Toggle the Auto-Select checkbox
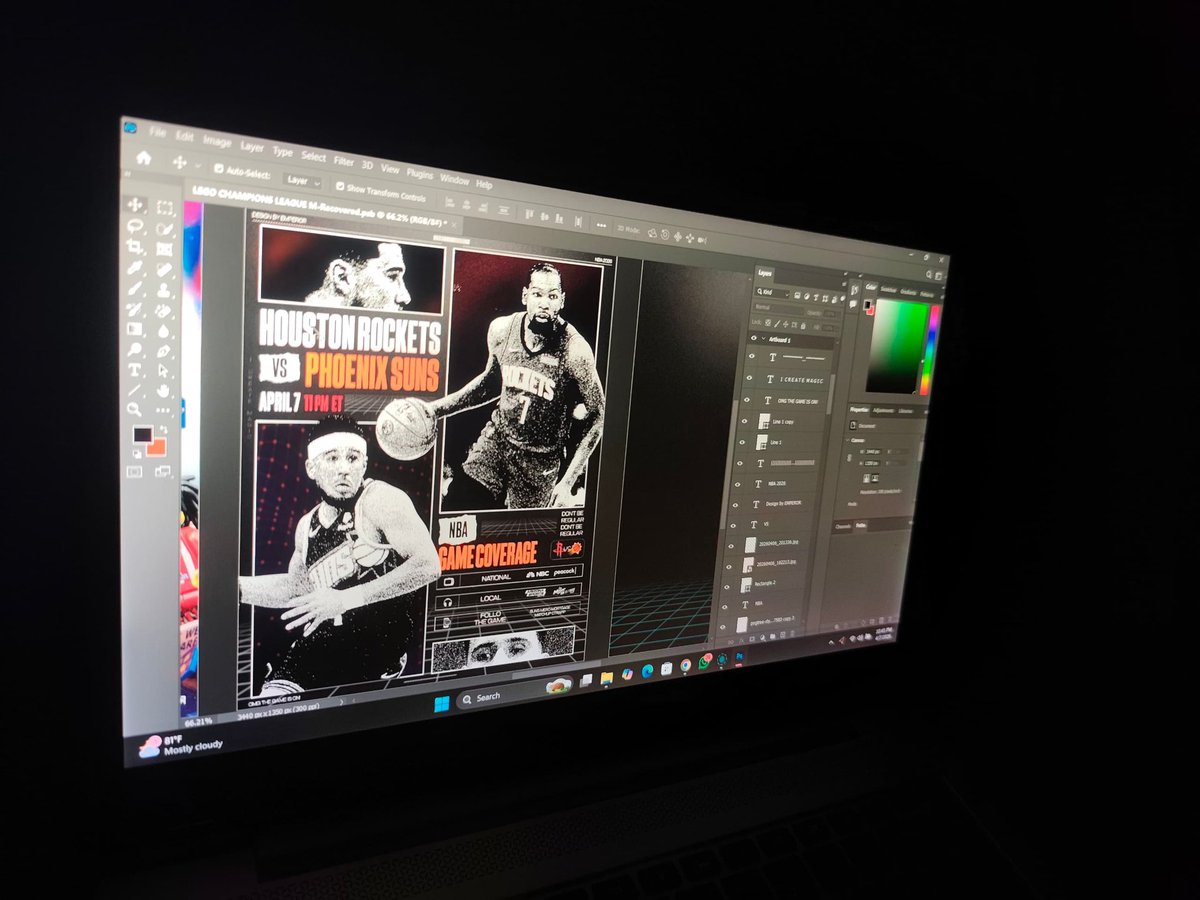 pos(219,170)
